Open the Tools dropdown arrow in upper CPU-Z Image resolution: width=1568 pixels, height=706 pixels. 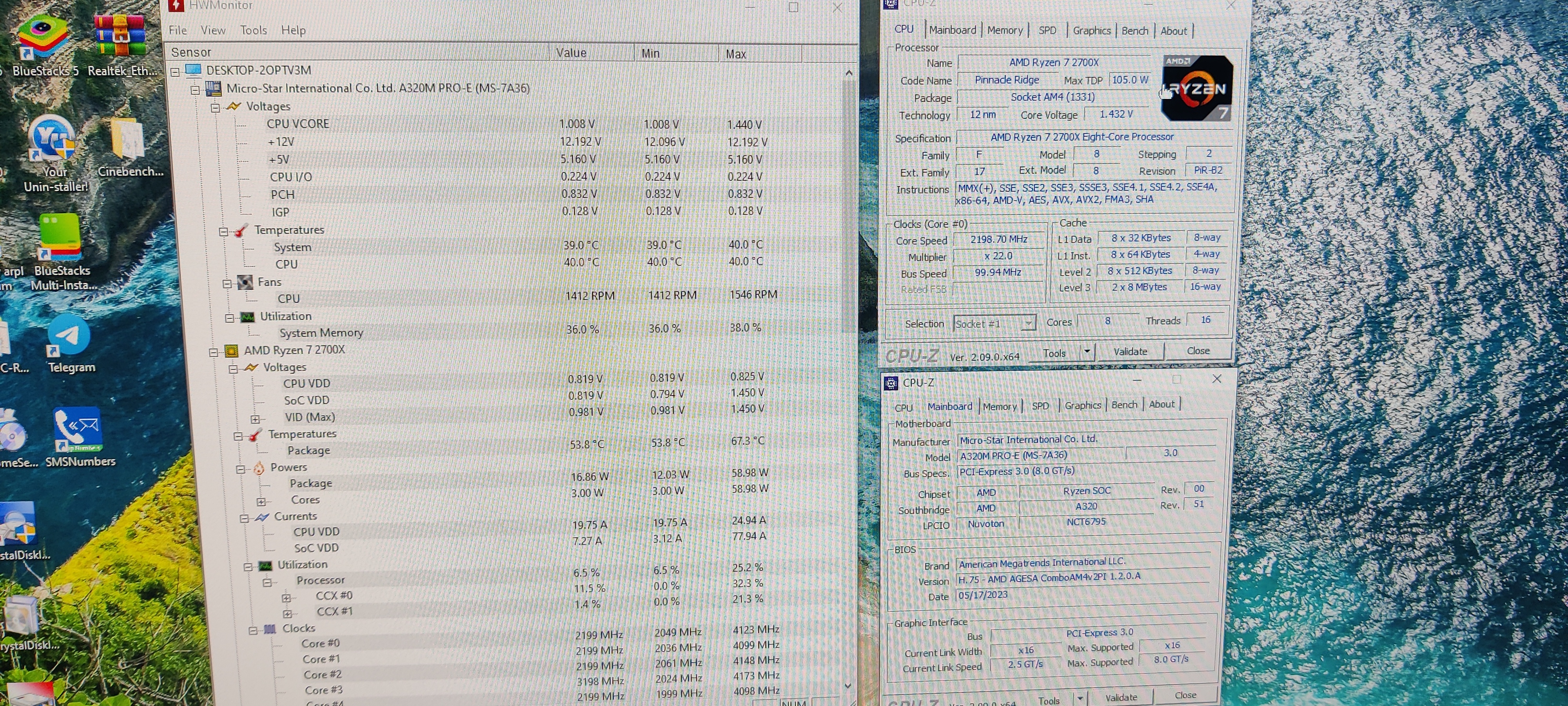click(x=1087, y=352)
